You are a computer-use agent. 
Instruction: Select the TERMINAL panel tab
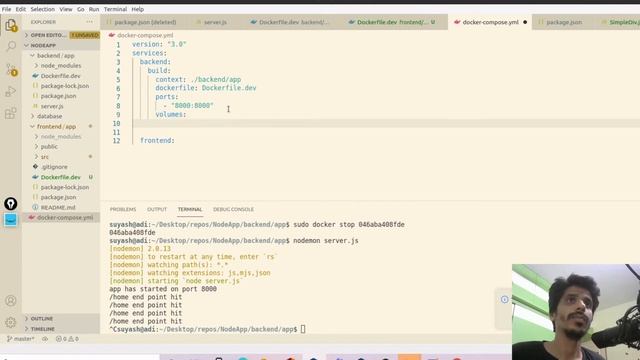190,209
